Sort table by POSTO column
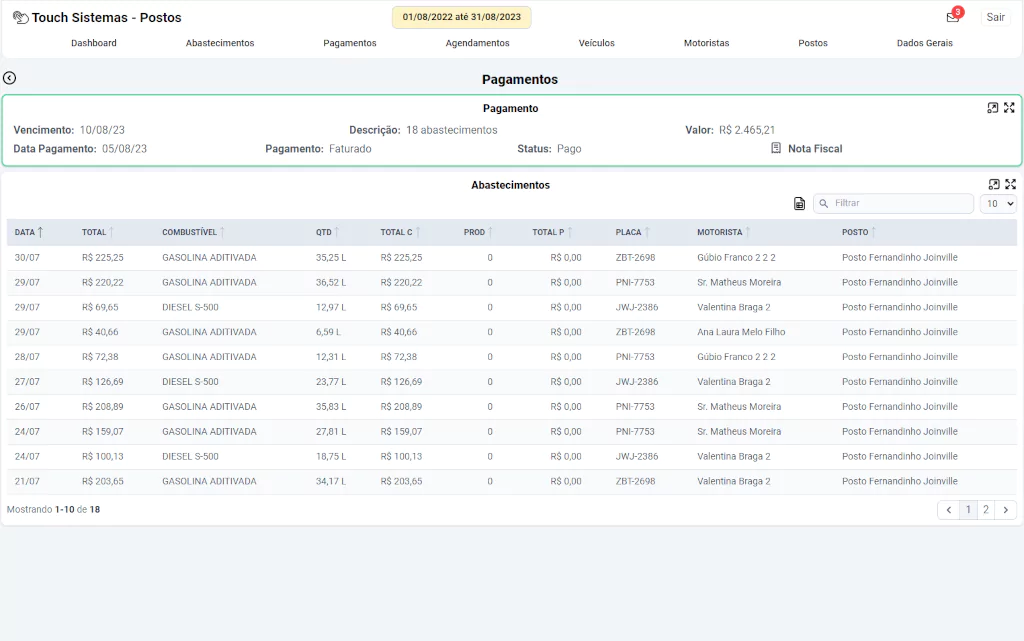The height and width of the screenshot is (641, 1024). (x=859, y=232)
